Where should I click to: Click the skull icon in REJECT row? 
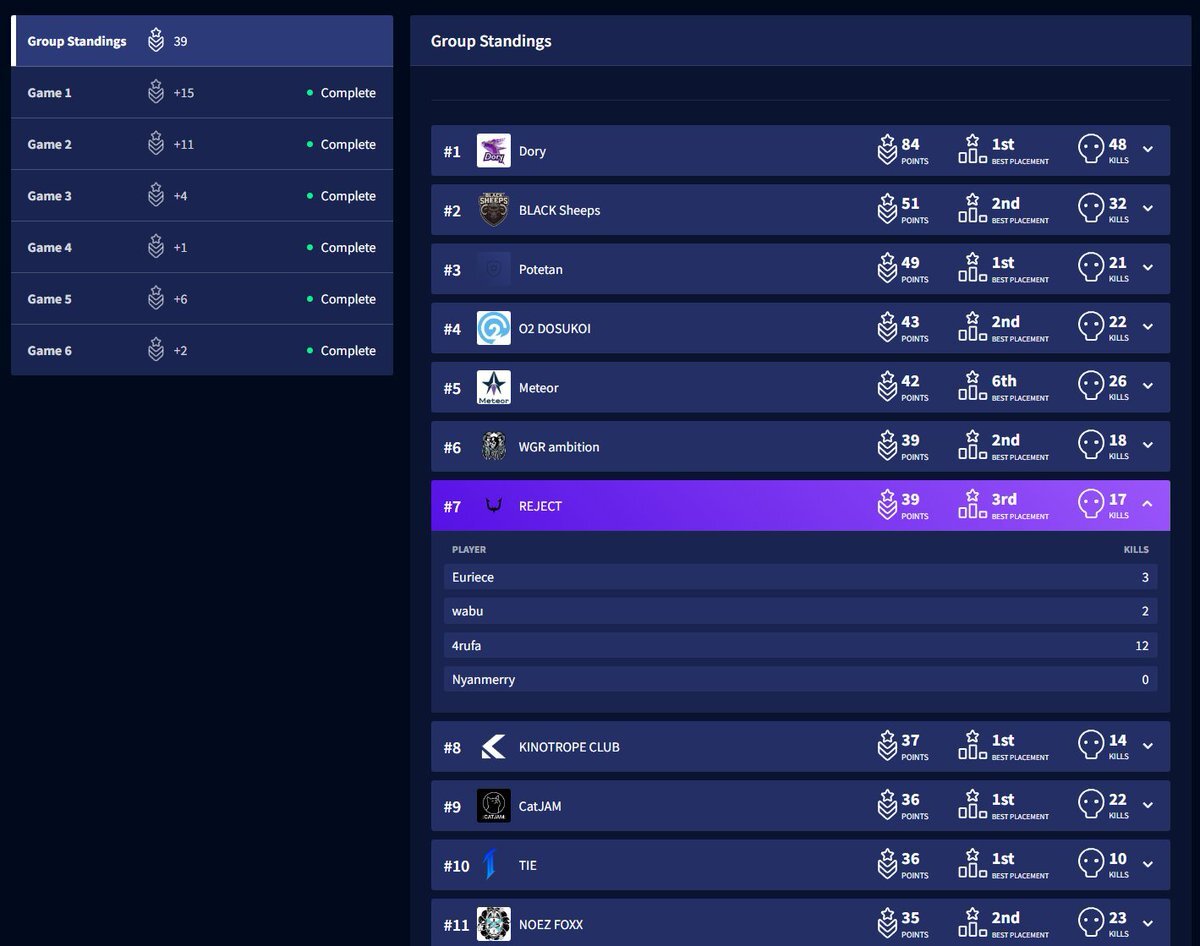coord(1091,504)
